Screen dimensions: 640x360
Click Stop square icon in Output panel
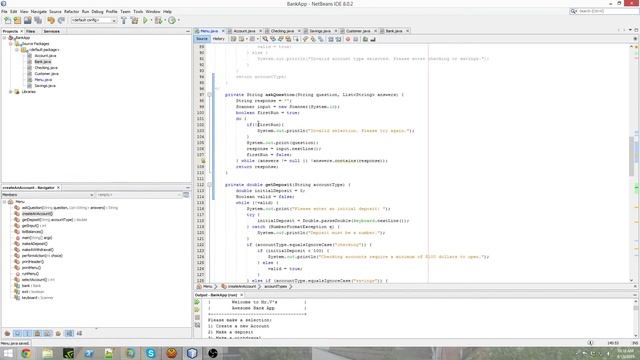tap(197, 318)
